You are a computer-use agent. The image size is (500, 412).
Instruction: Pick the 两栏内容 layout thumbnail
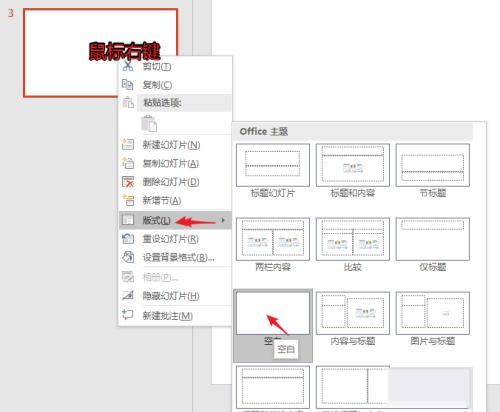[x=273, y=239]
